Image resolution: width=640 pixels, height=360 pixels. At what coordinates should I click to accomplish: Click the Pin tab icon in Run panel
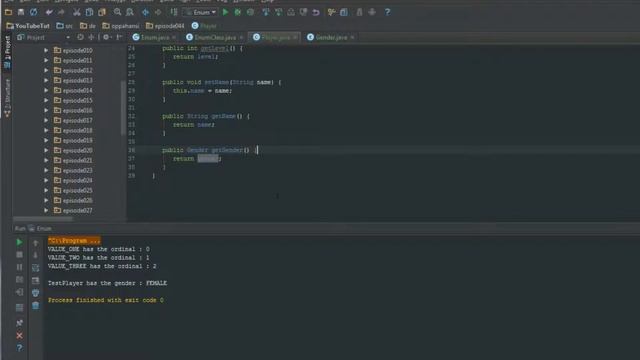[19, 323]
